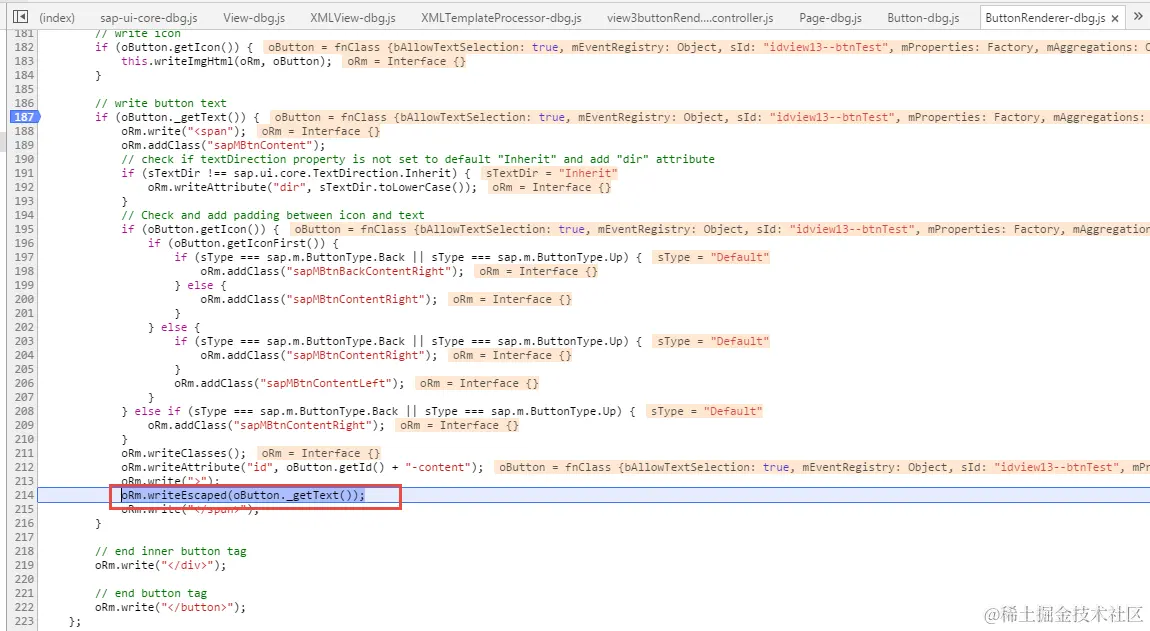Click the oRm.write("<span") statement
The height and width of the screenshot is (631, 1150).
pyautogui.click(x=183, y=131)
